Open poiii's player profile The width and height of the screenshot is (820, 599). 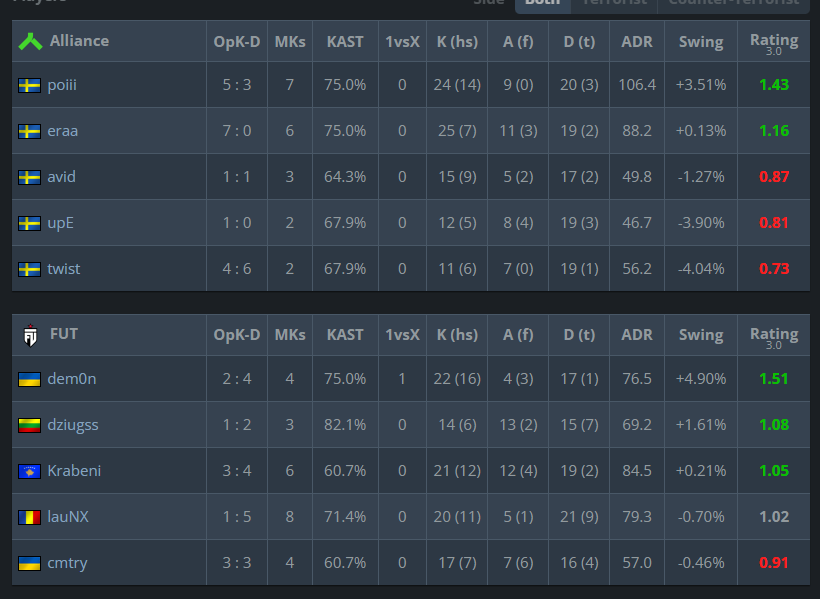coord(62,85)
